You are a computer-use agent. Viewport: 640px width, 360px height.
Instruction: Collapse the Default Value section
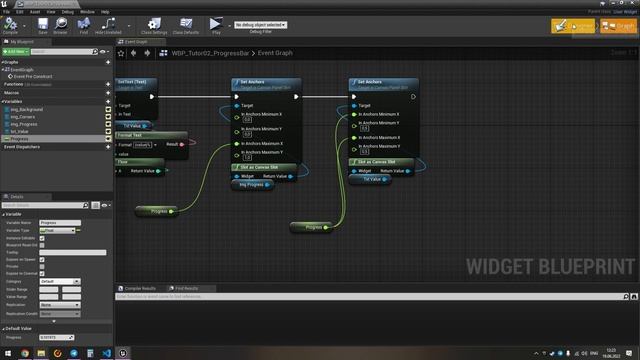[3, 329]
